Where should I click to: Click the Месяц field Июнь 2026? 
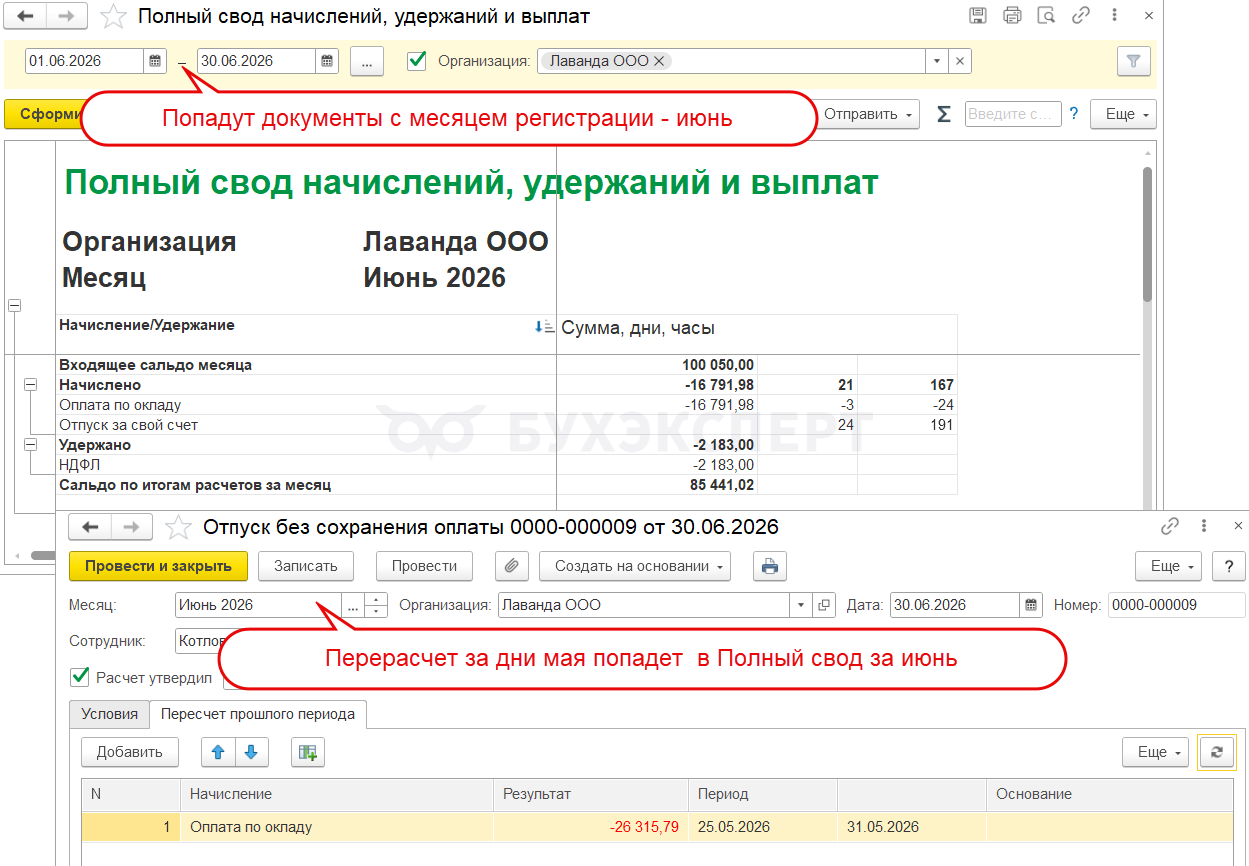pos(258,605)
